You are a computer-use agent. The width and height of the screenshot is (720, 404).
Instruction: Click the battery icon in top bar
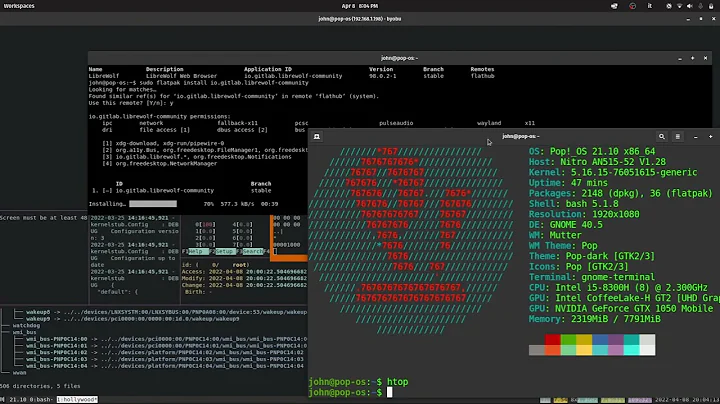(711, 6)
